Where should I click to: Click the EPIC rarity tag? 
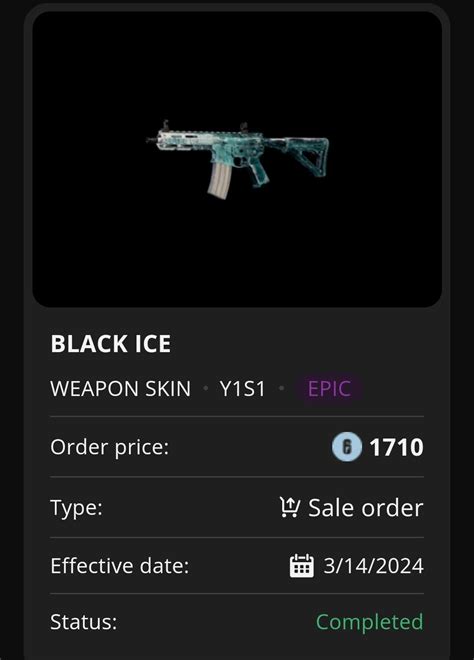pyautogui.click(x=329, y=389)
